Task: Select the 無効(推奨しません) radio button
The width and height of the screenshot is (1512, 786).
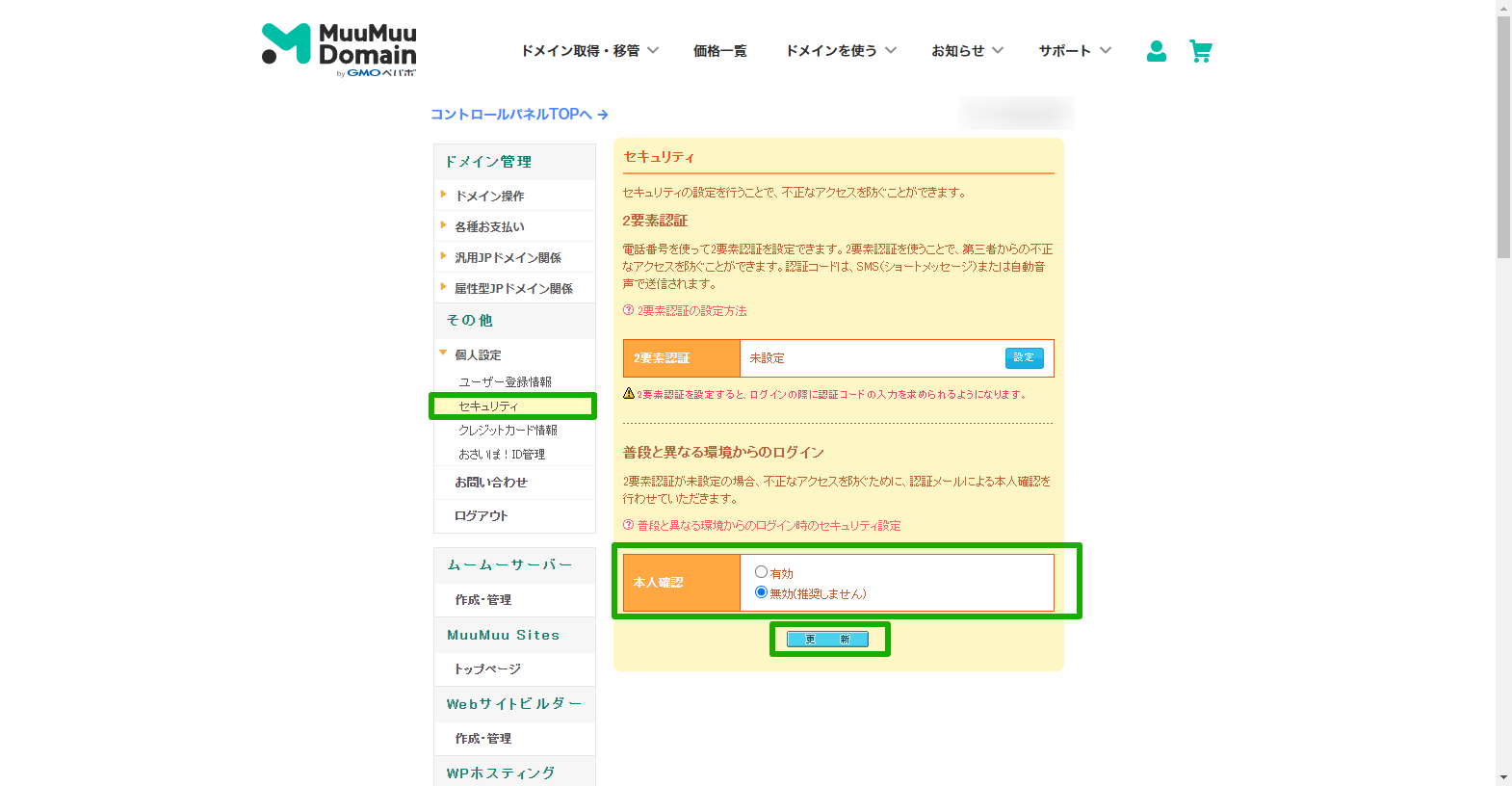Action: (x=761, y=592)
